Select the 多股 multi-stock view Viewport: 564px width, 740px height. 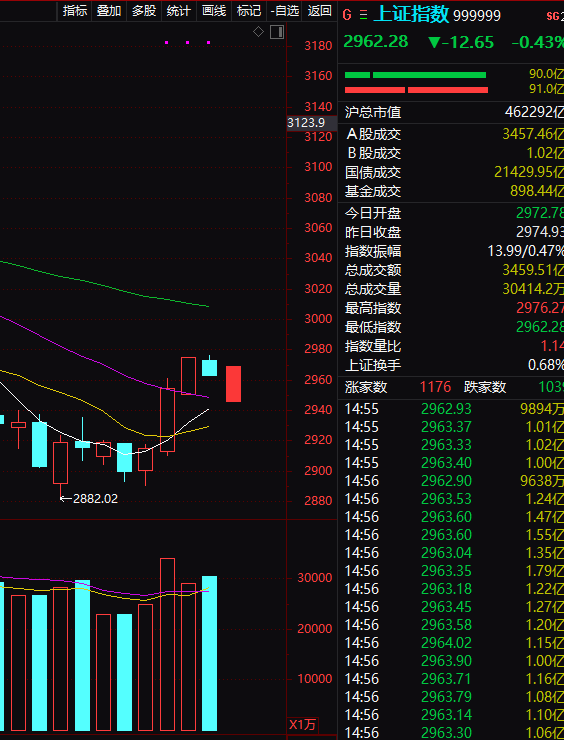[144, 10]
